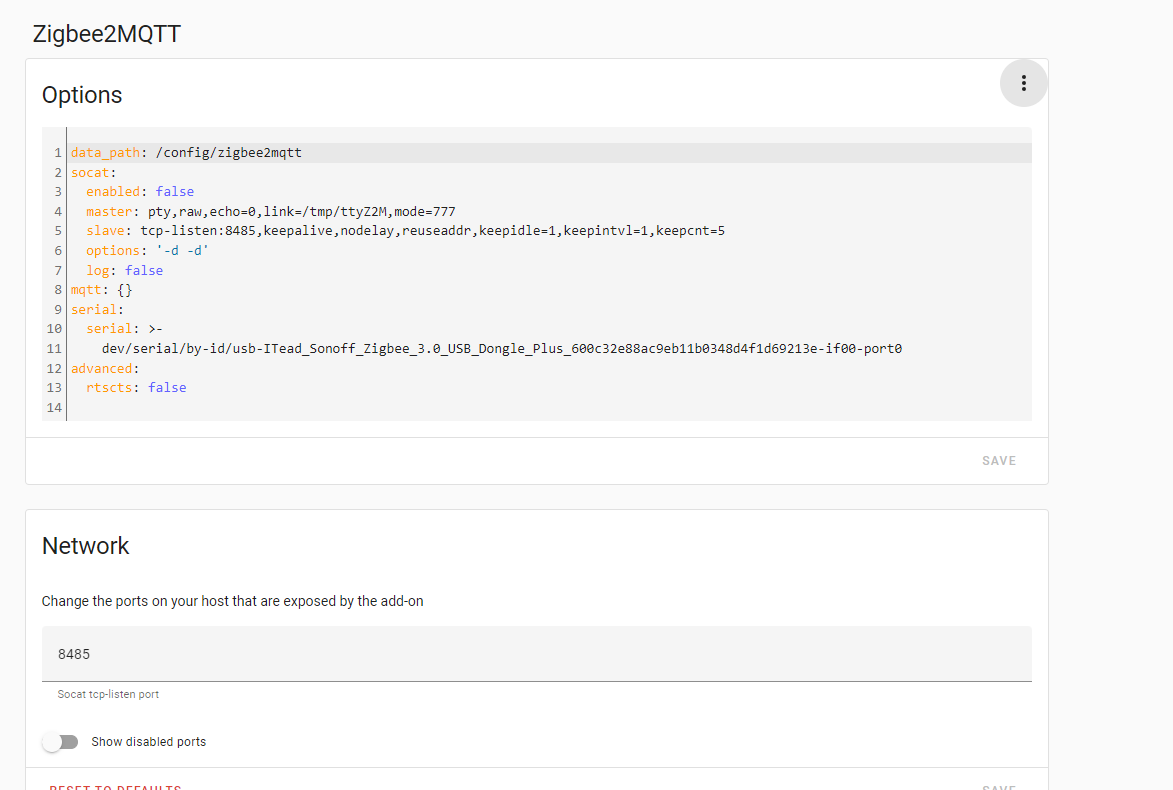Place cursor on empty line 14
The image size is (1173, 790).
coord(550,408)
